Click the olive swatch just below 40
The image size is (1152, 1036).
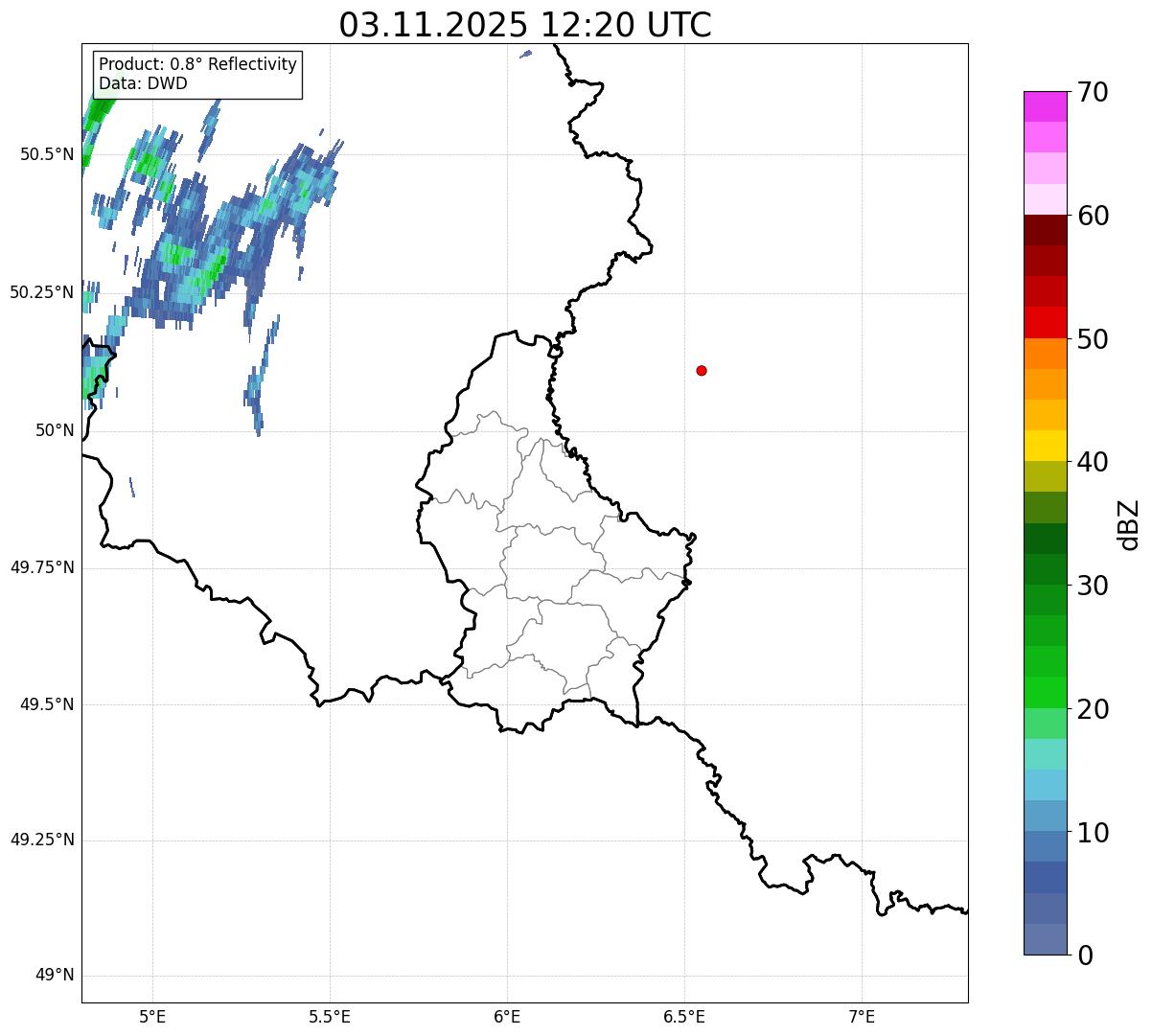pos(1046,477)
